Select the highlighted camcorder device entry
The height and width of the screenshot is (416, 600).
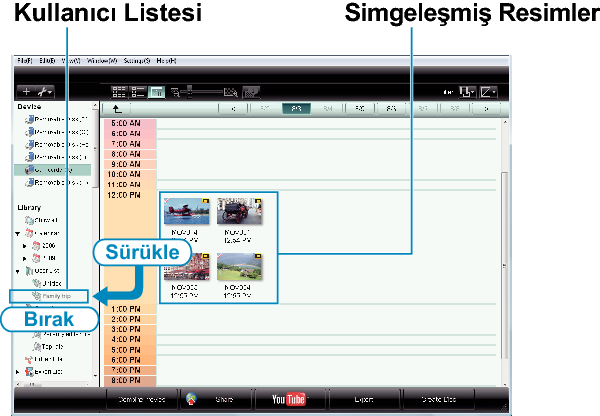tap(52, 170)
